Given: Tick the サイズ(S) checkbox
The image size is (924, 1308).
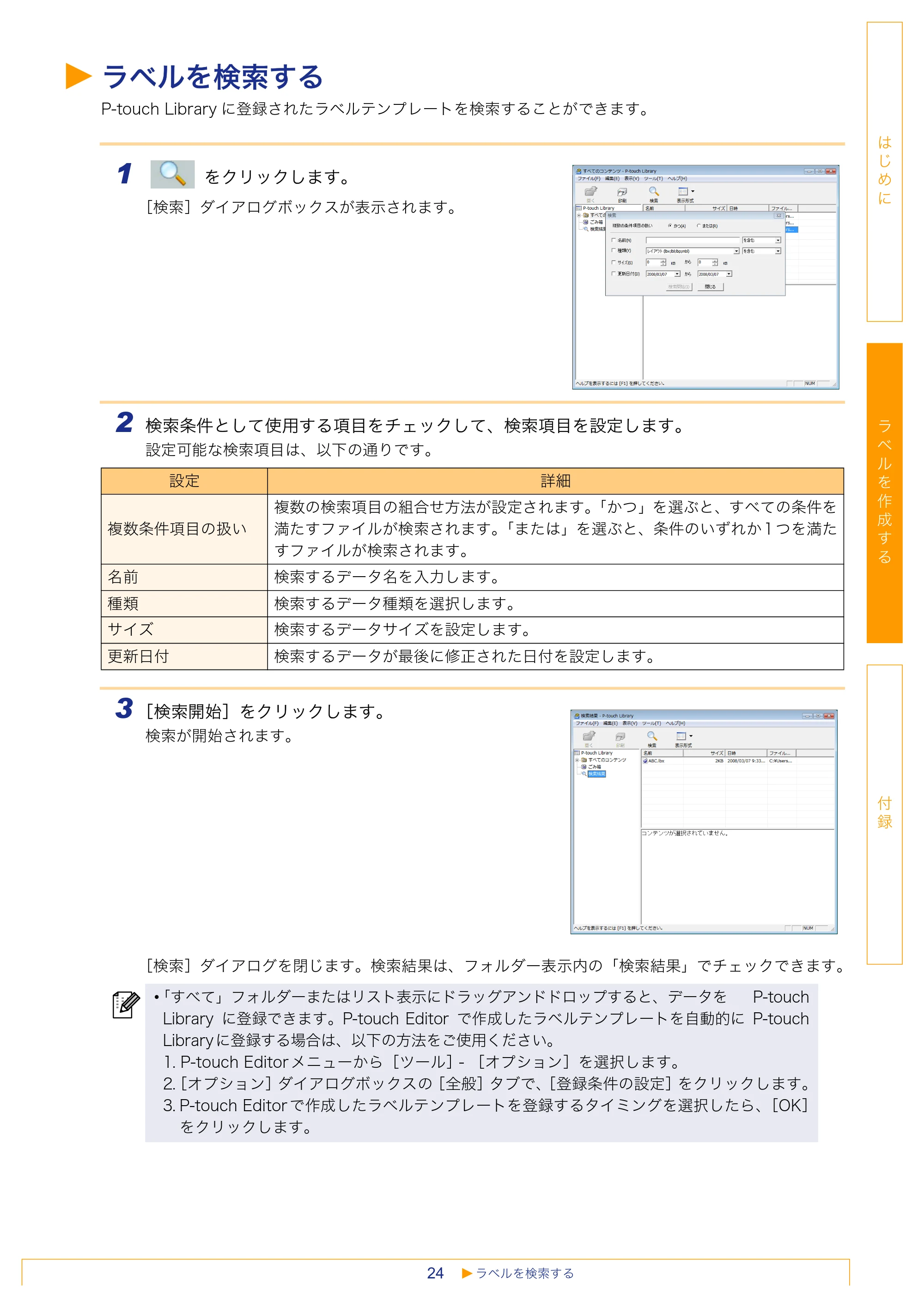Looking at the screenshot, I should pyautogui.click(x=614, y=262).
